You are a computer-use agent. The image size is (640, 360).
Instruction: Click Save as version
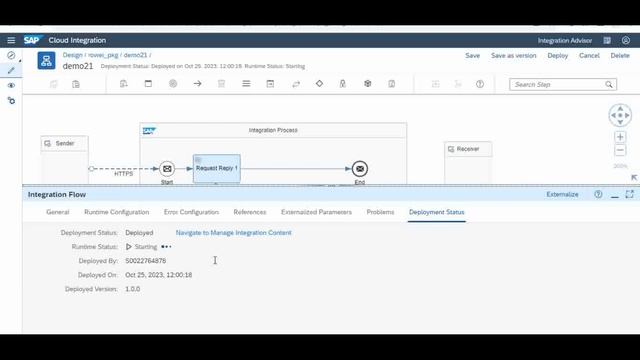click(513, 56)
